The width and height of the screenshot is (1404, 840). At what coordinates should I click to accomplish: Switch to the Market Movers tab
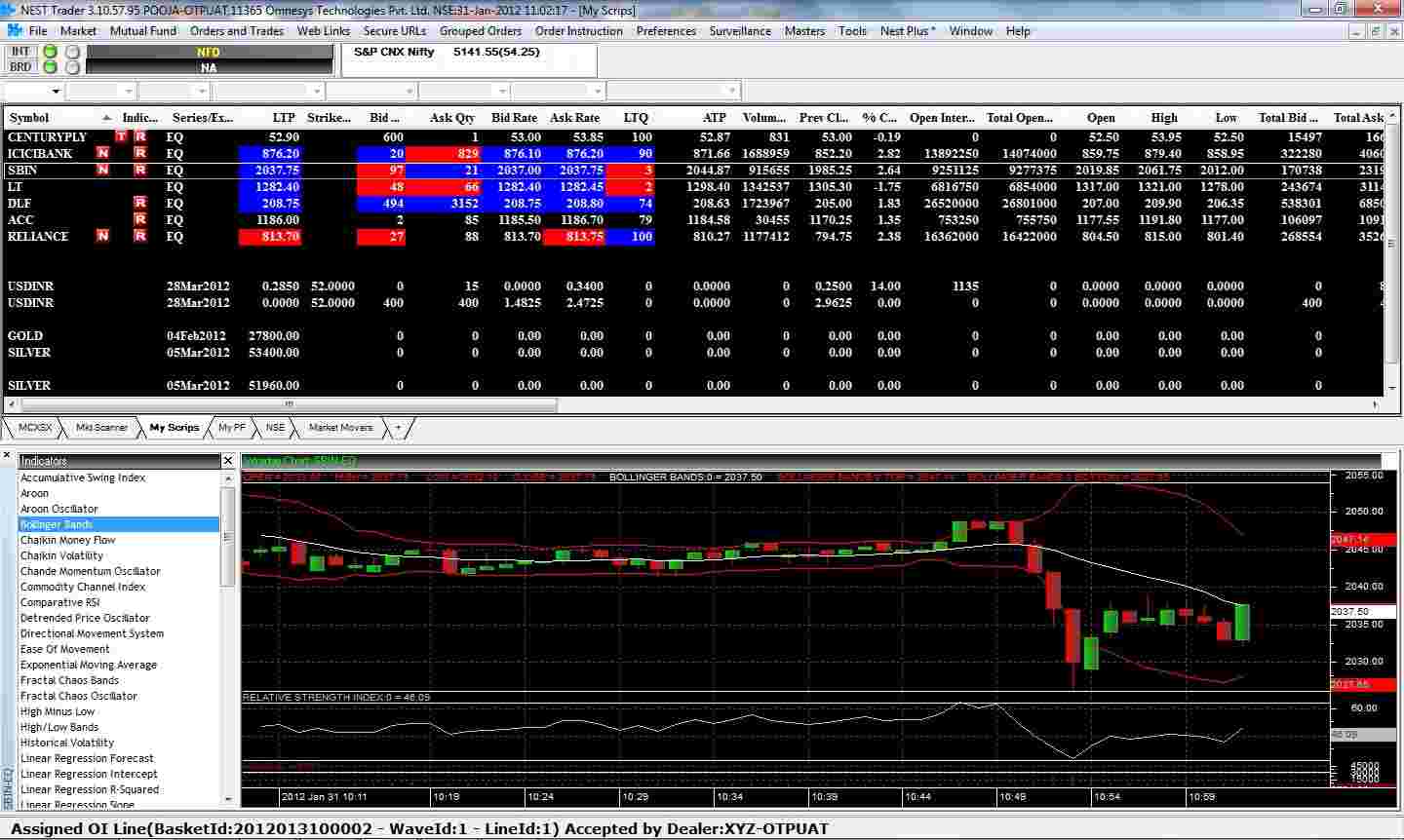(x=340, y=427)
